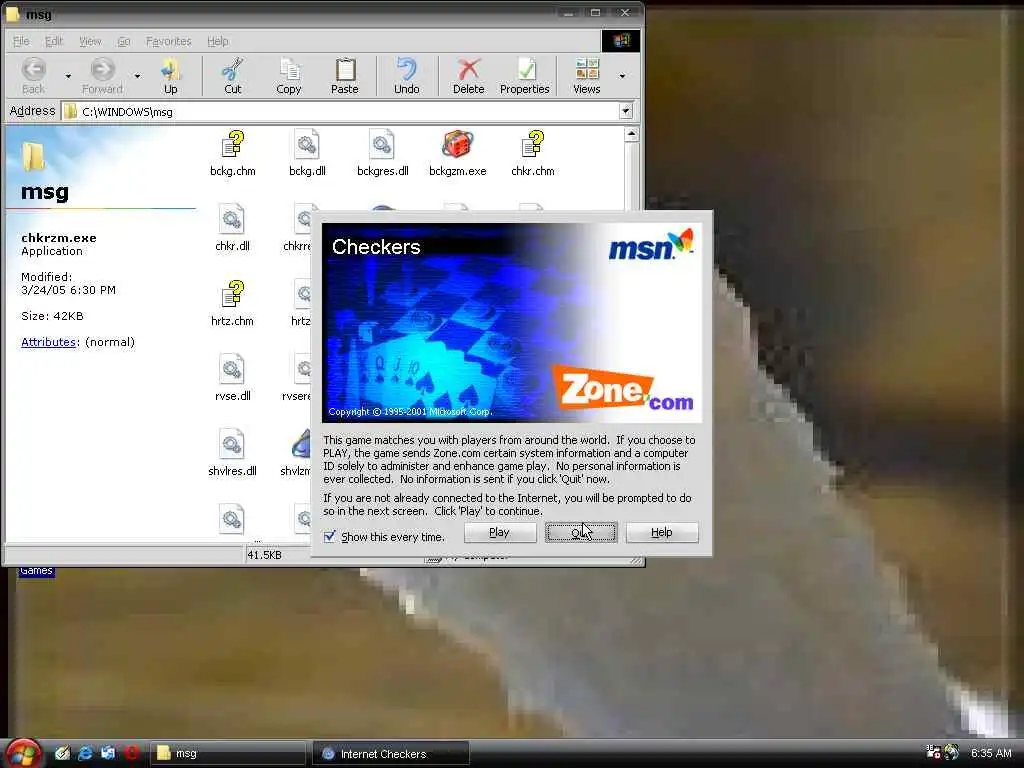1024x768 pixels.
Task: Click the Attributes link
Action: 48,342
